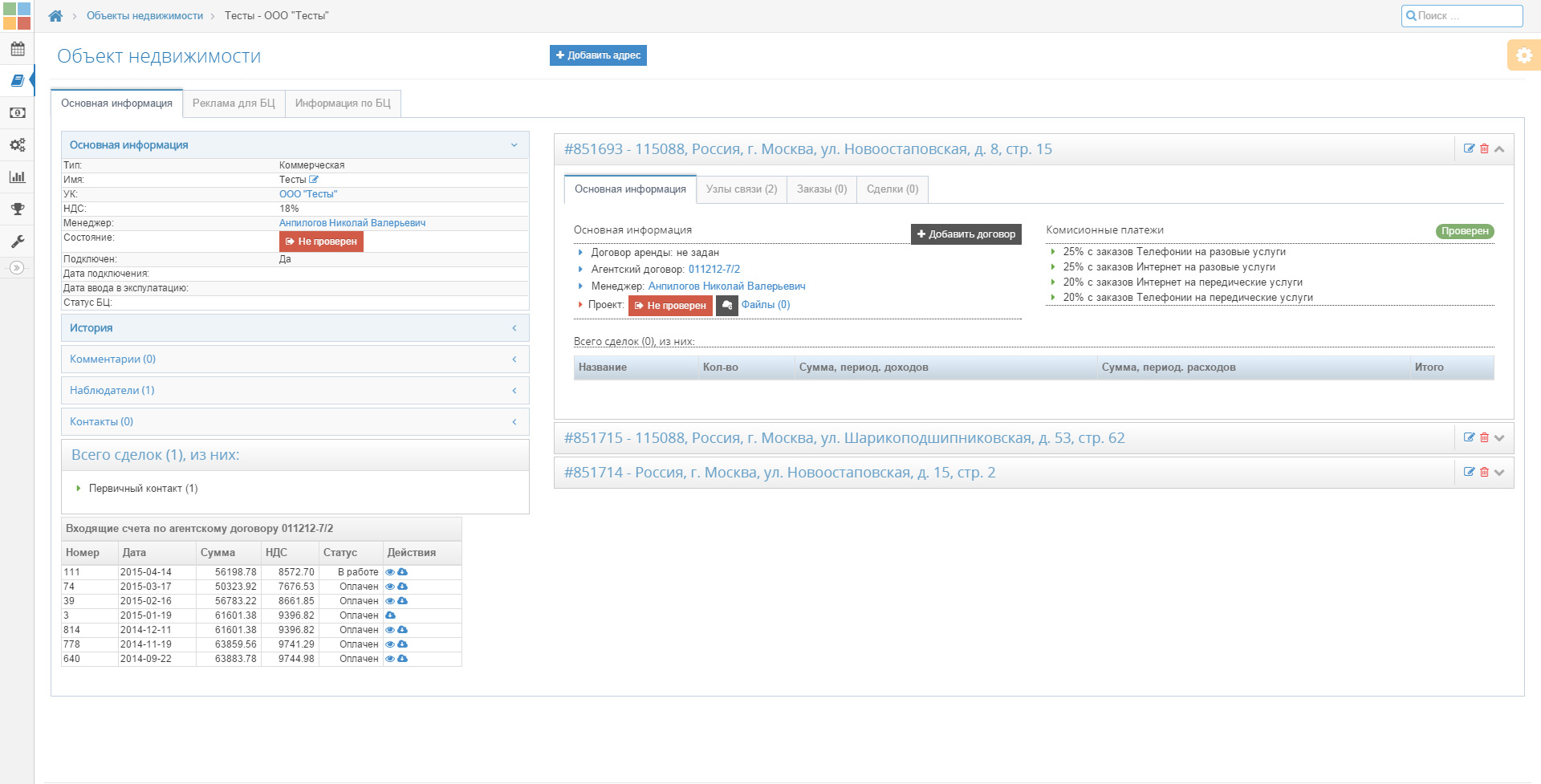This screenshot has height=784, width=1541.
Task: Download invoice 3 with the cloud icon
Action: pos(391,615)
